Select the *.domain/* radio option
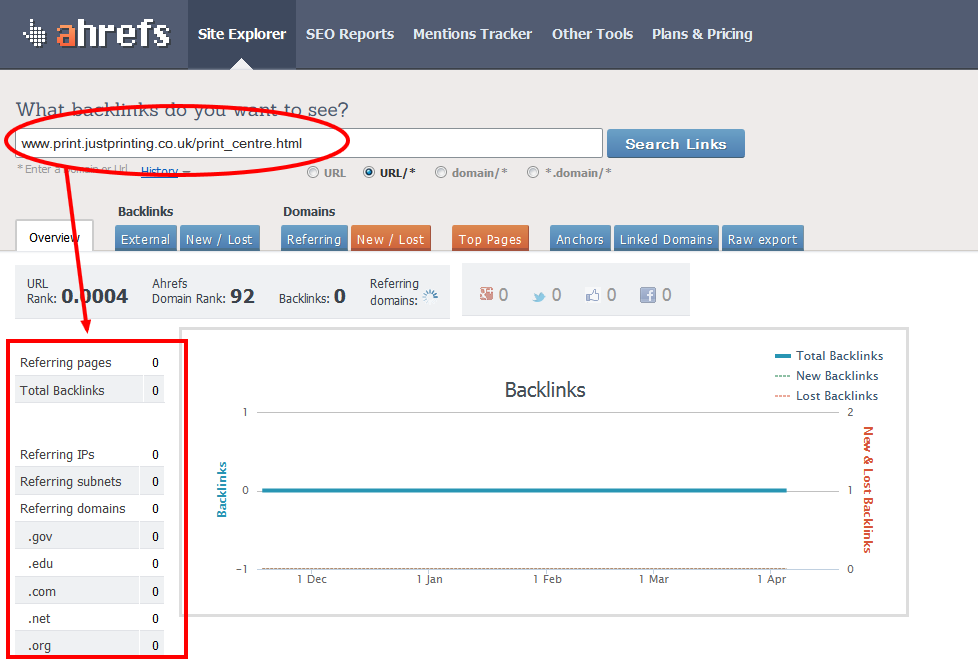Screen dimensions: 978x661 (533, 172)
